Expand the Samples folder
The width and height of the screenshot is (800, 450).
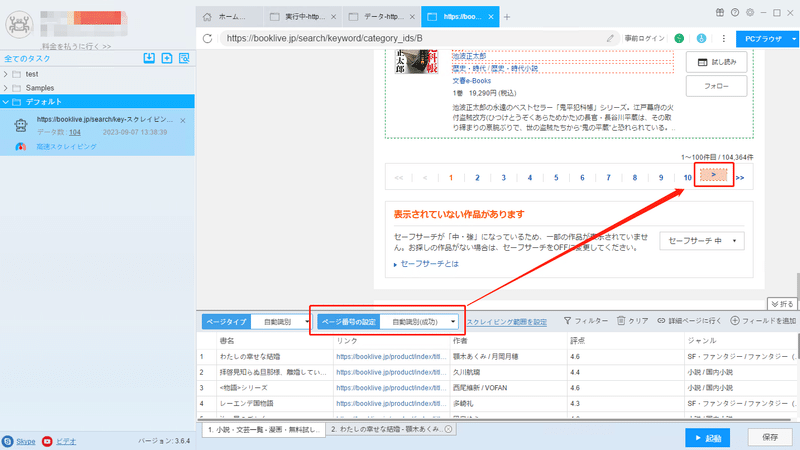click(x=6, y=88)
